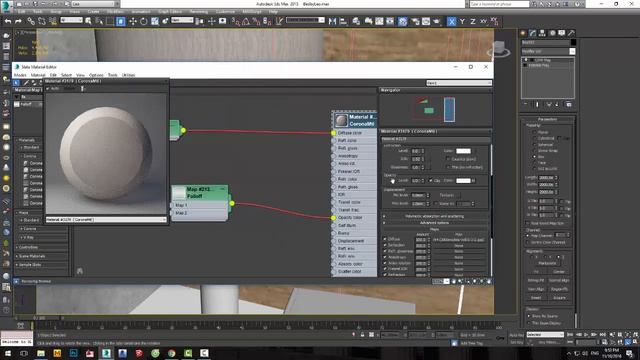Open the Windows Start menu
The width and height of the screenshot is (640, 360).
(x=8, y=353)
